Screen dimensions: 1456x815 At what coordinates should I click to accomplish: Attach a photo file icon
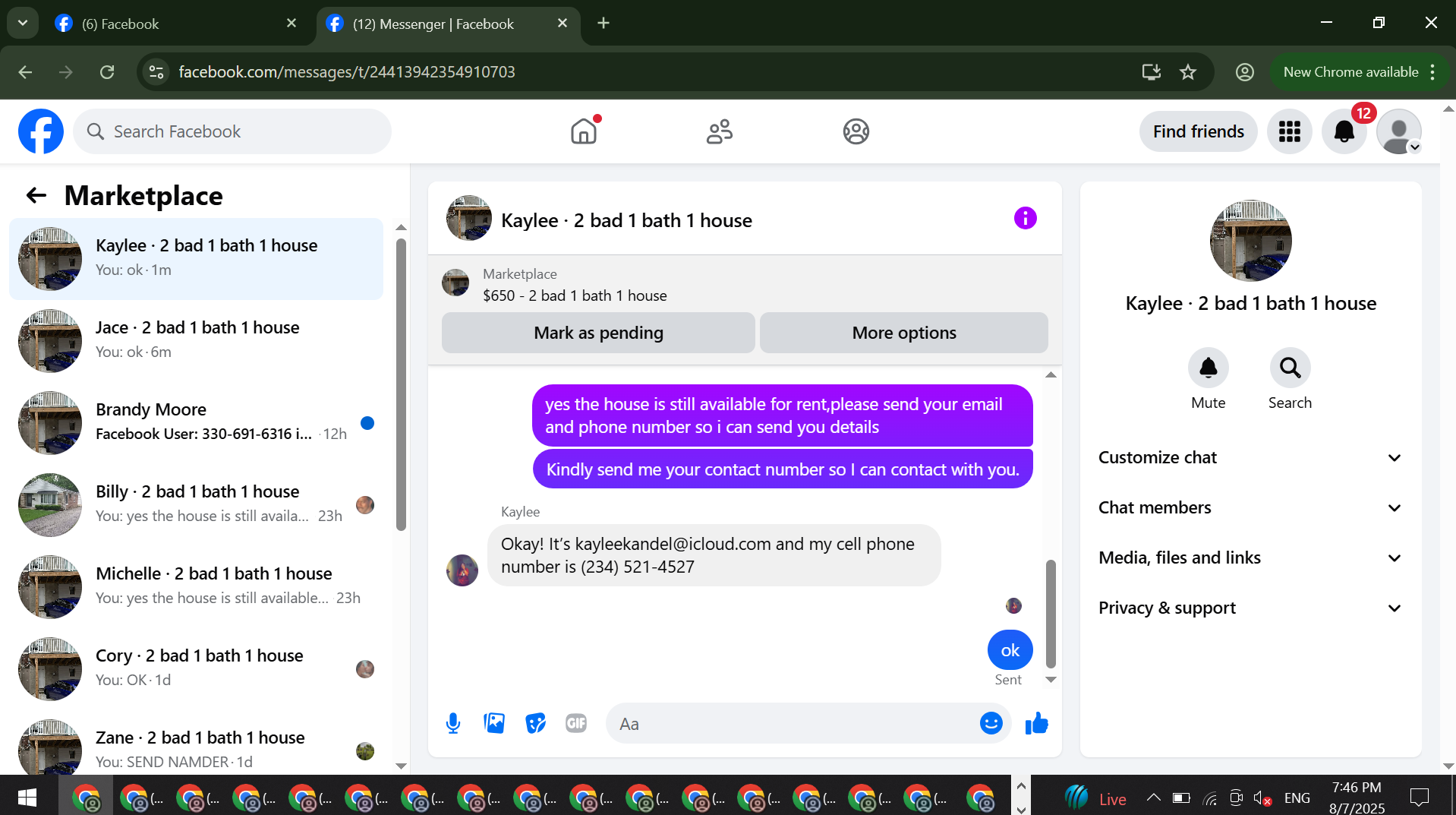tap(494, 723)
